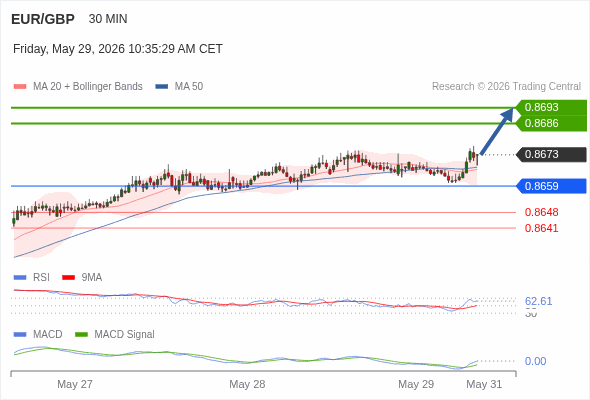Click the RSI value 62.61 readout
The height and width of the screenshot is (400, 590).
(x=538, y=301)
